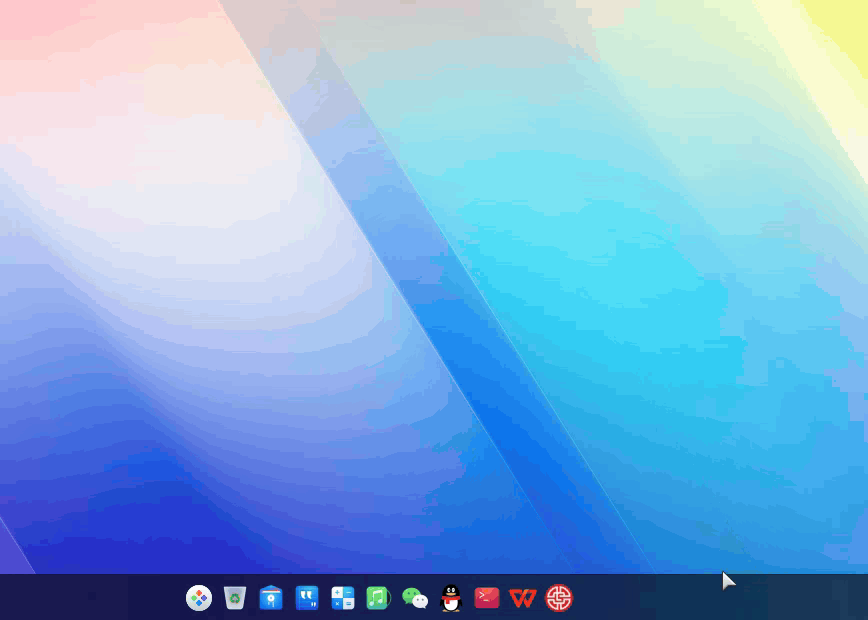
Task: Launch the blue file manager icon
Action: [x=271, y=598]
